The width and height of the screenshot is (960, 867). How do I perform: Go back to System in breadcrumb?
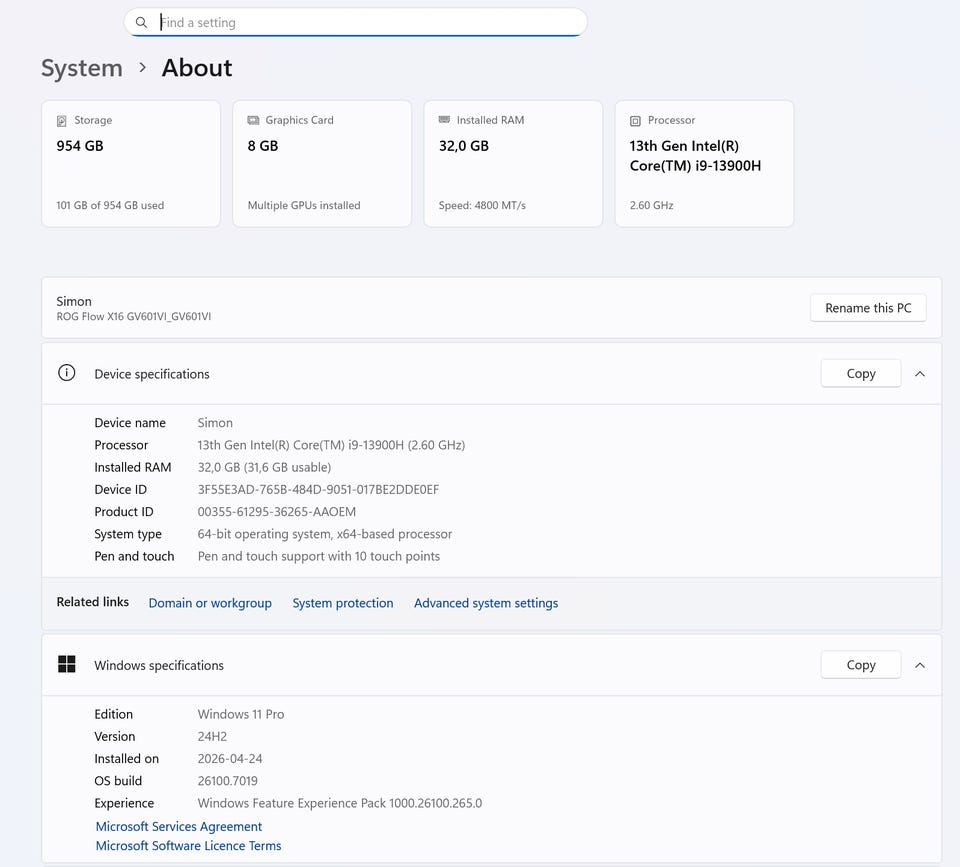pos(82,68)
